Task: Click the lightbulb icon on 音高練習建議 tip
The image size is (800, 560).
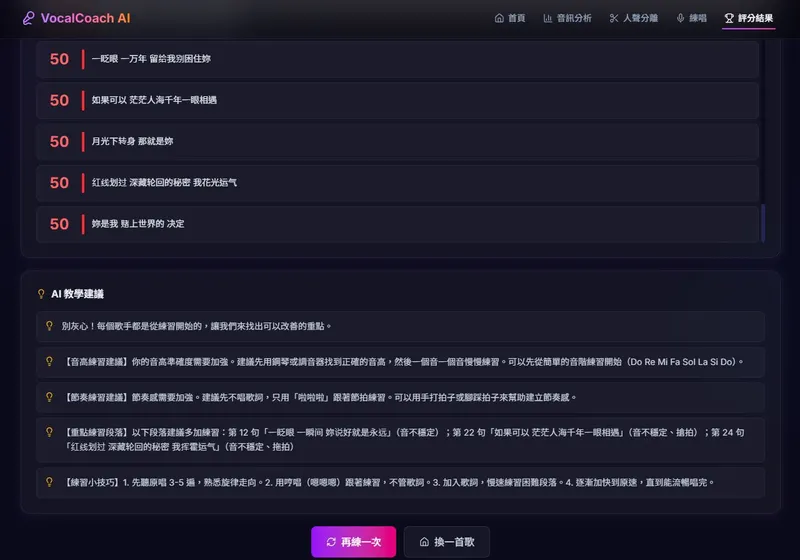Action: coord(49,361)
